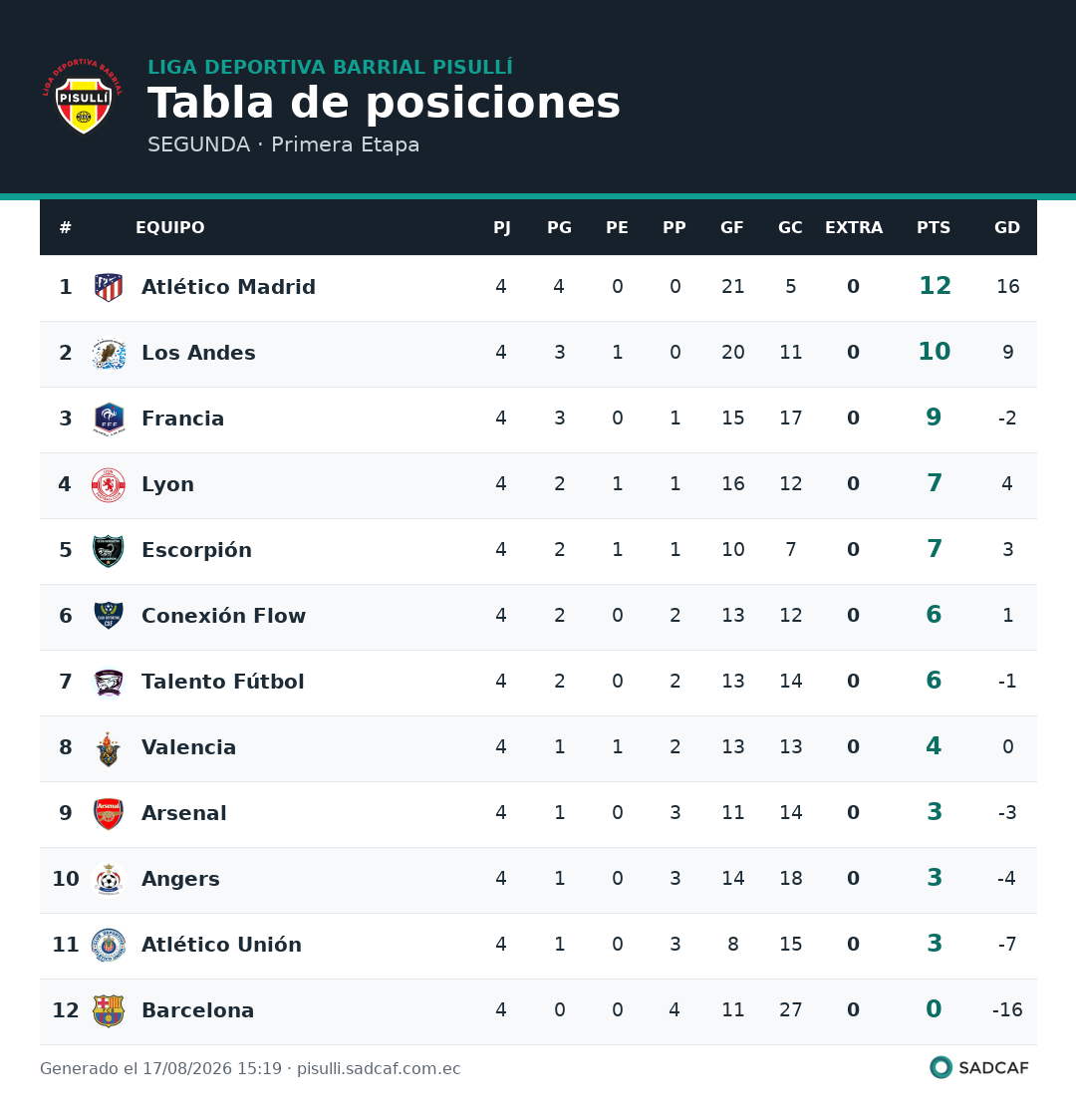Click the Atlético Madrid team crest
Screen dimensions: 1076x1120
click(x=109, y=287)
